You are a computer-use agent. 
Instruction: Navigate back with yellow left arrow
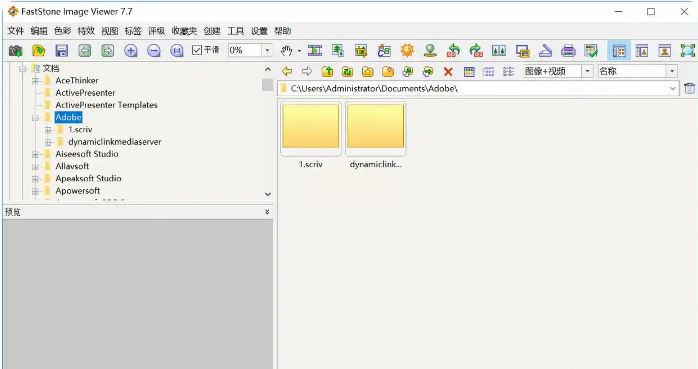click(287, 71)
